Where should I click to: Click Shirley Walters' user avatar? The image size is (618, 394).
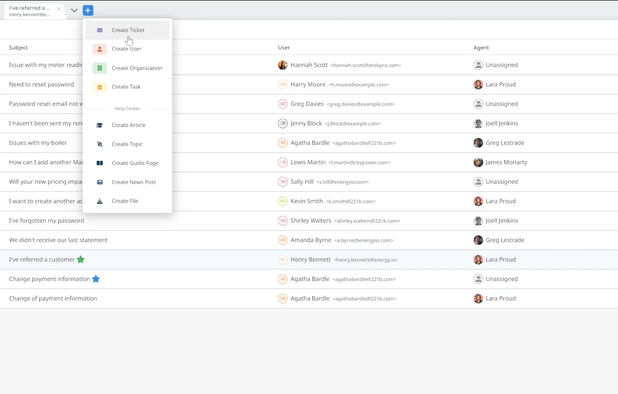(x=283, y=221)
